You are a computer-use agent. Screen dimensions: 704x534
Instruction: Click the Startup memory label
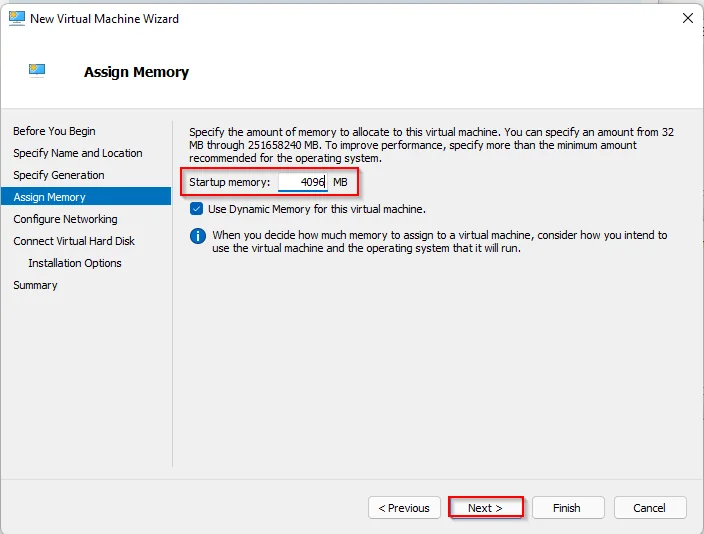(x=229, y=182)
